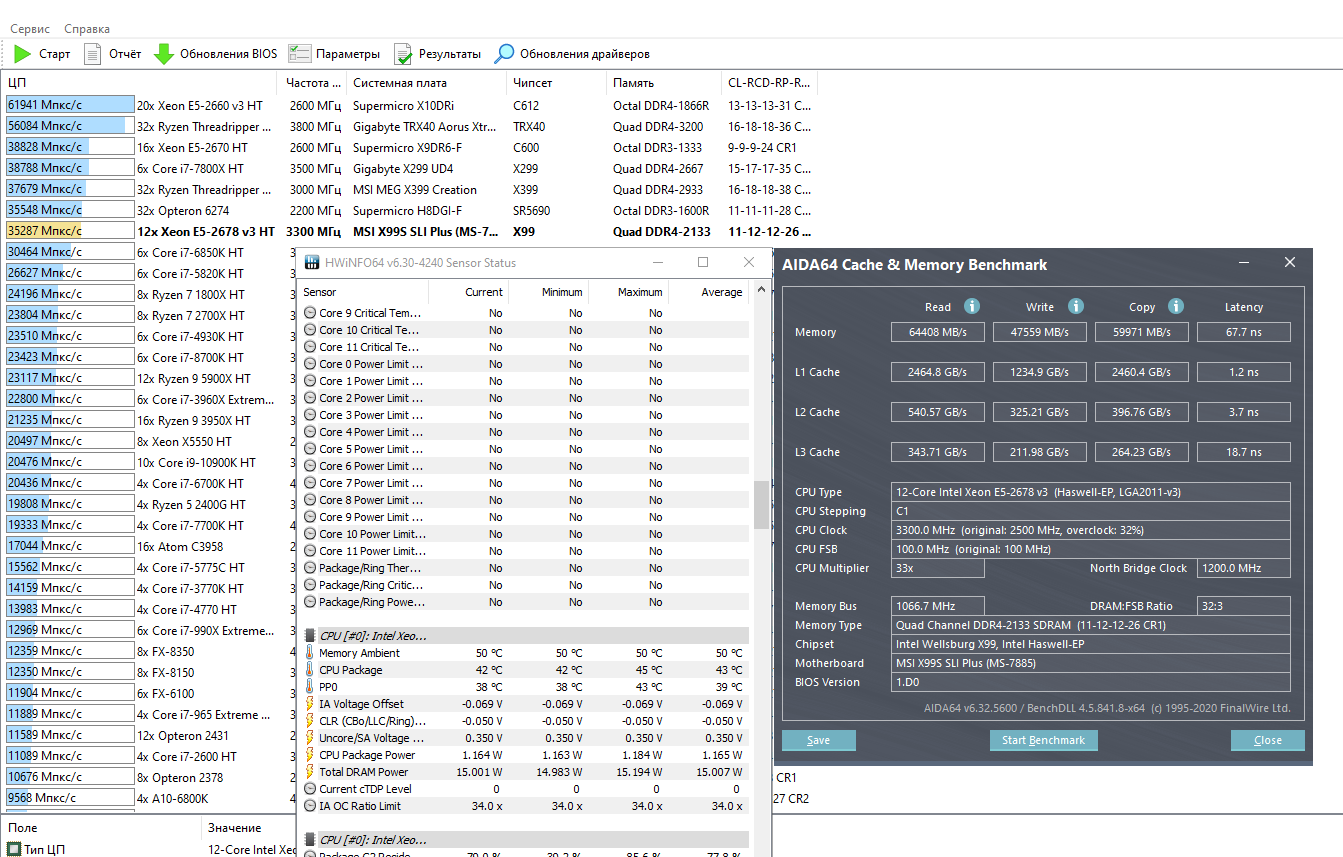
Task: Launch Обновления BIOS via green arrow icon
Action: pos(164,54)
